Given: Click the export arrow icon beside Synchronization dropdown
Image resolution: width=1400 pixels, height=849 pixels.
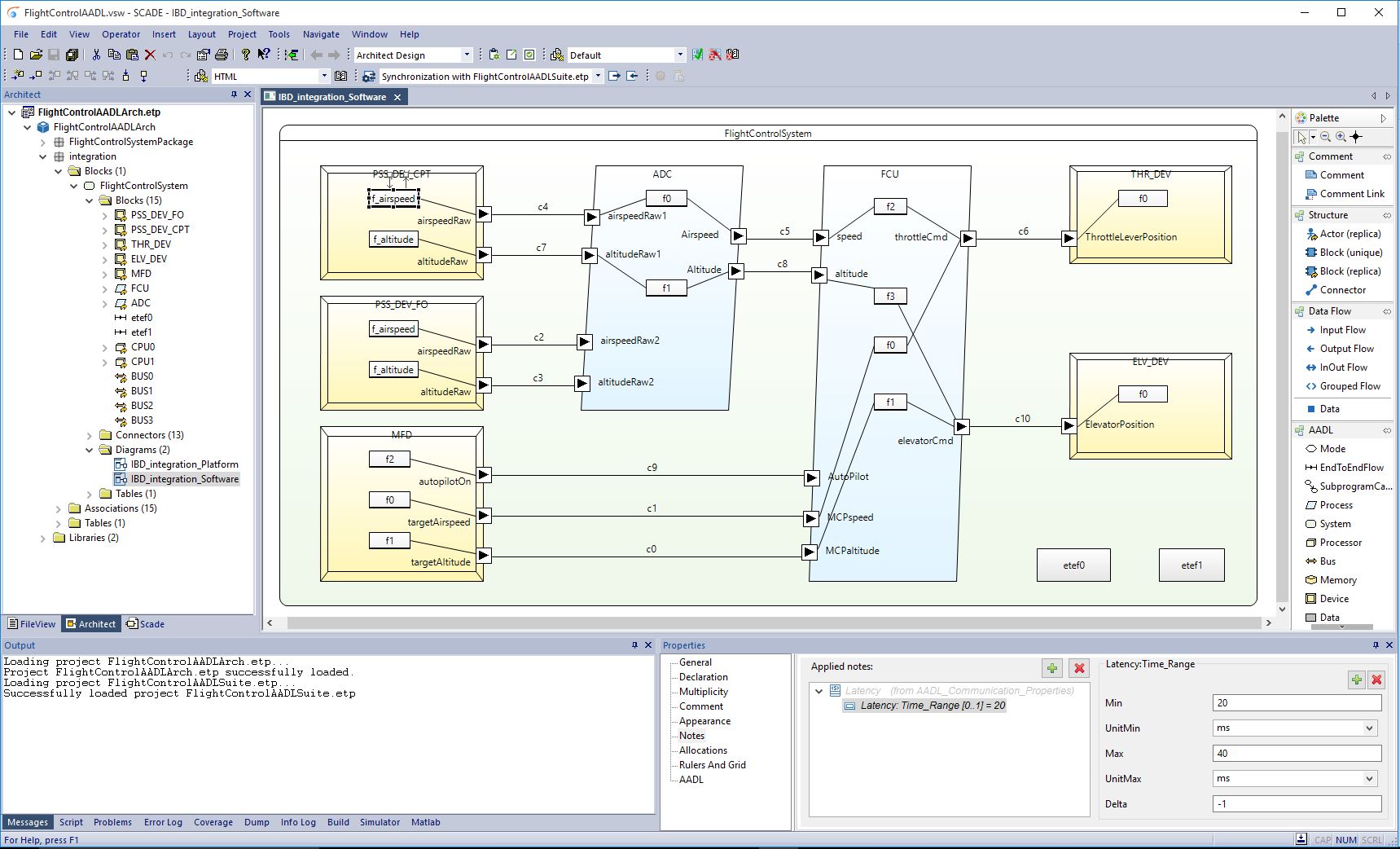Looking at the screenshot, I should point(614,76).
